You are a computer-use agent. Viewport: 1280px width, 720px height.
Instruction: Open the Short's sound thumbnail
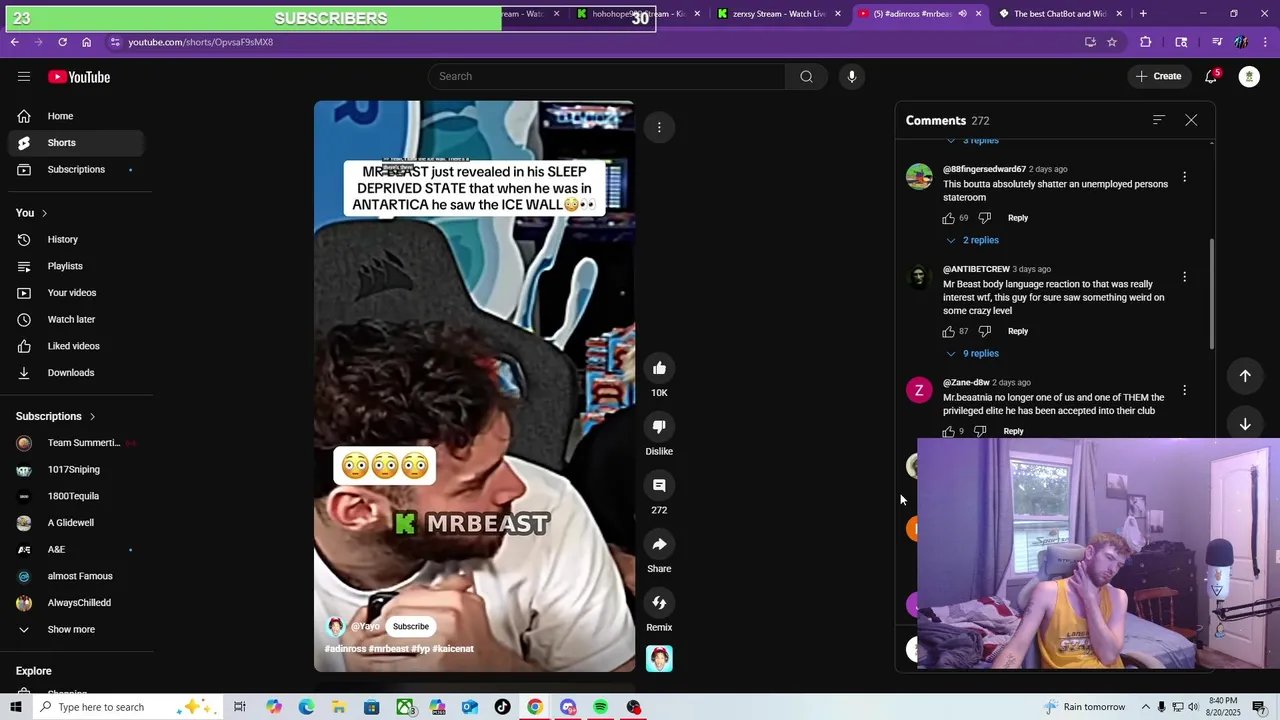(659, 658)
